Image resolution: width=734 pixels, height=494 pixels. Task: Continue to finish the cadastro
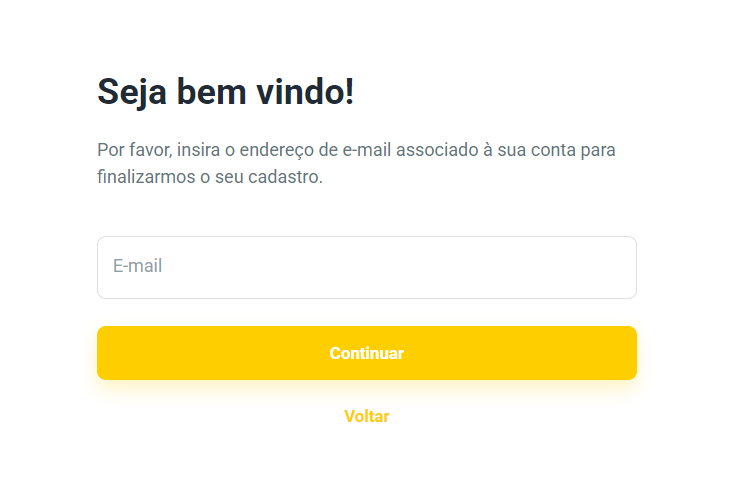pos(366,353)
